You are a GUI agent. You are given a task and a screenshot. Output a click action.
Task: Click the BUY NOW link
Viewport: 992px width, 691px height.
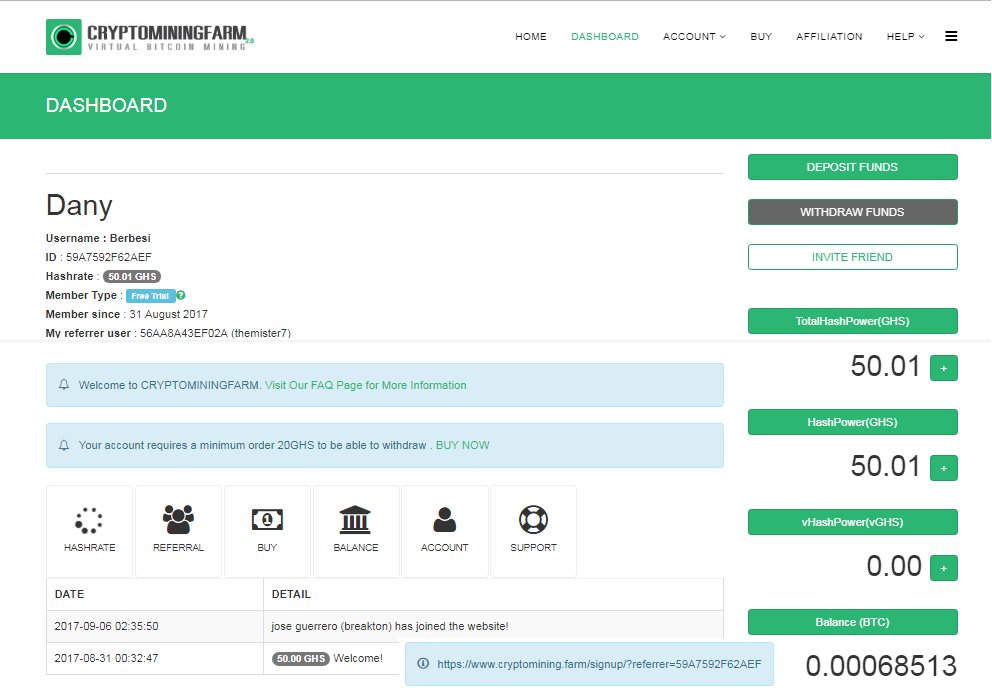pyautogui.click(x=462, y=445)
